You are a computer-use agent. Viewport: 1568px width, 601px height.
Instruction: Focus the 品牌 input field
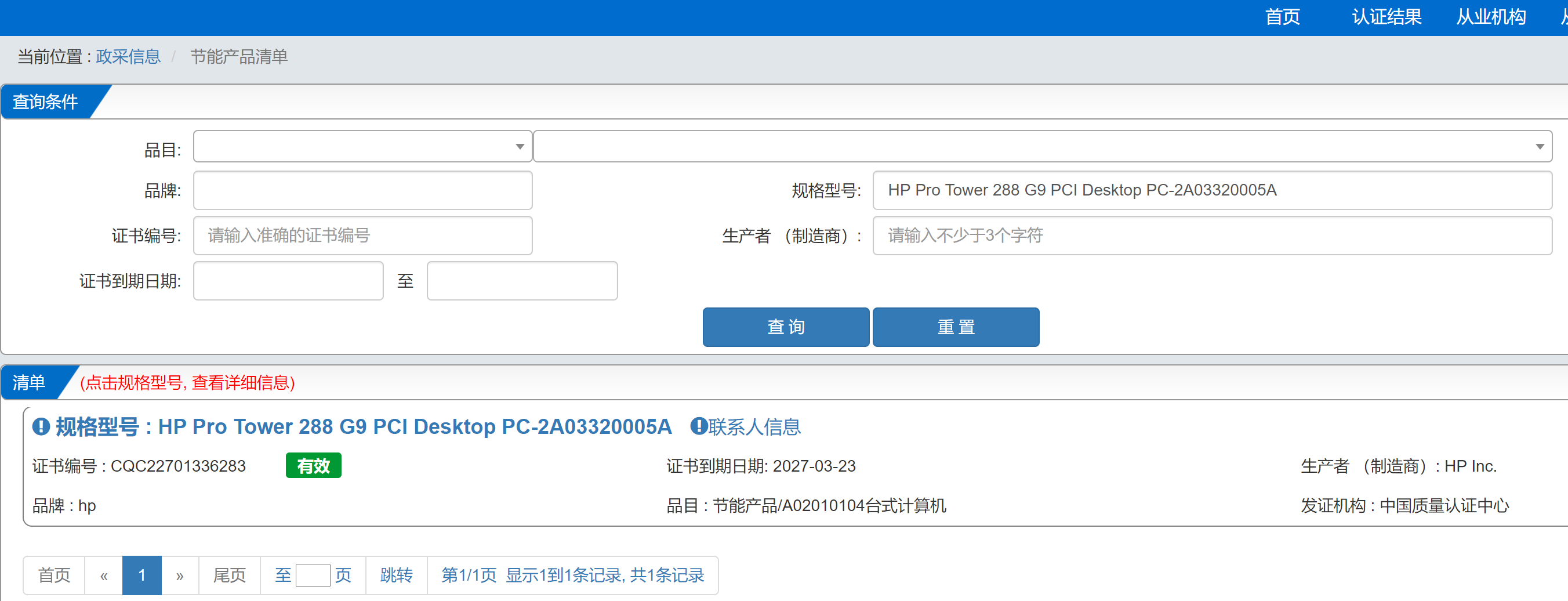pos(363,190)
